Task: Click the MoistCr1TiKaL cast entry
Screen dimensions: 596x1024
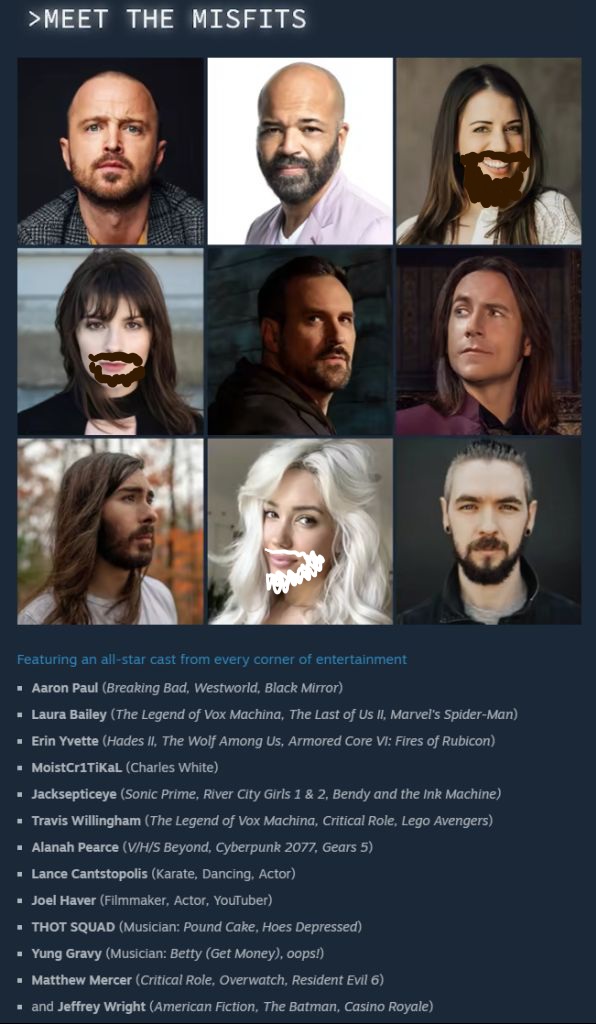Action: pyautogui.click(x=125, y=767)
